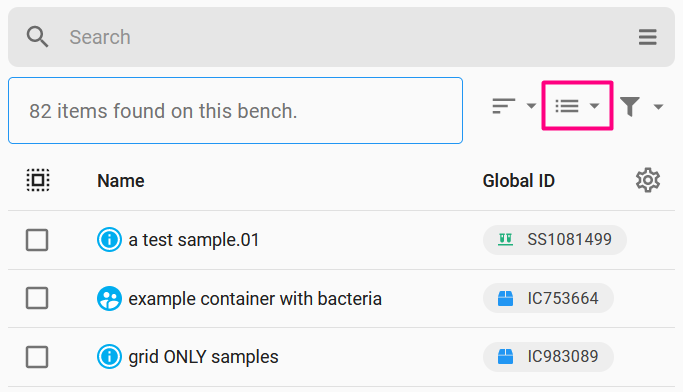Expand the sort options dropdown arrow
The height and width of the screenshot is (392, 683).
click(531, 106)
